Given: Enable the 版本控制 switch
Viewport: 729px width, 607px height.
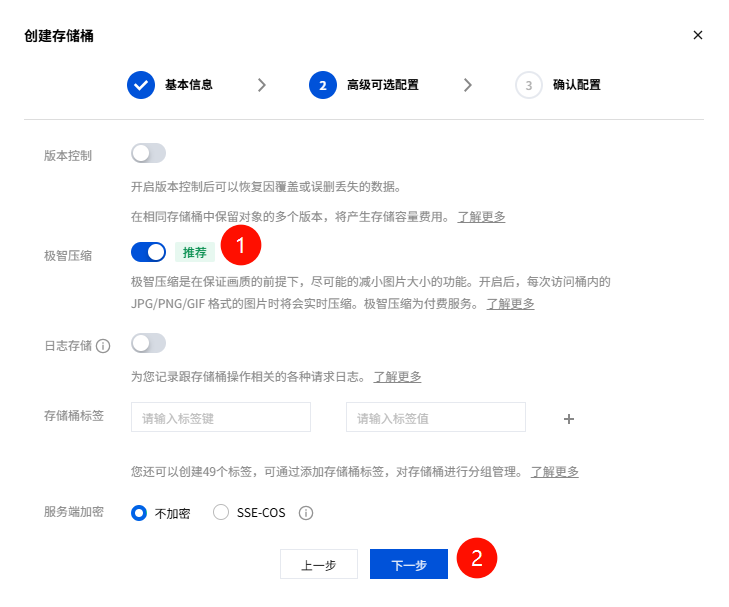Looking at the screenshot, I should pos(148,153).
